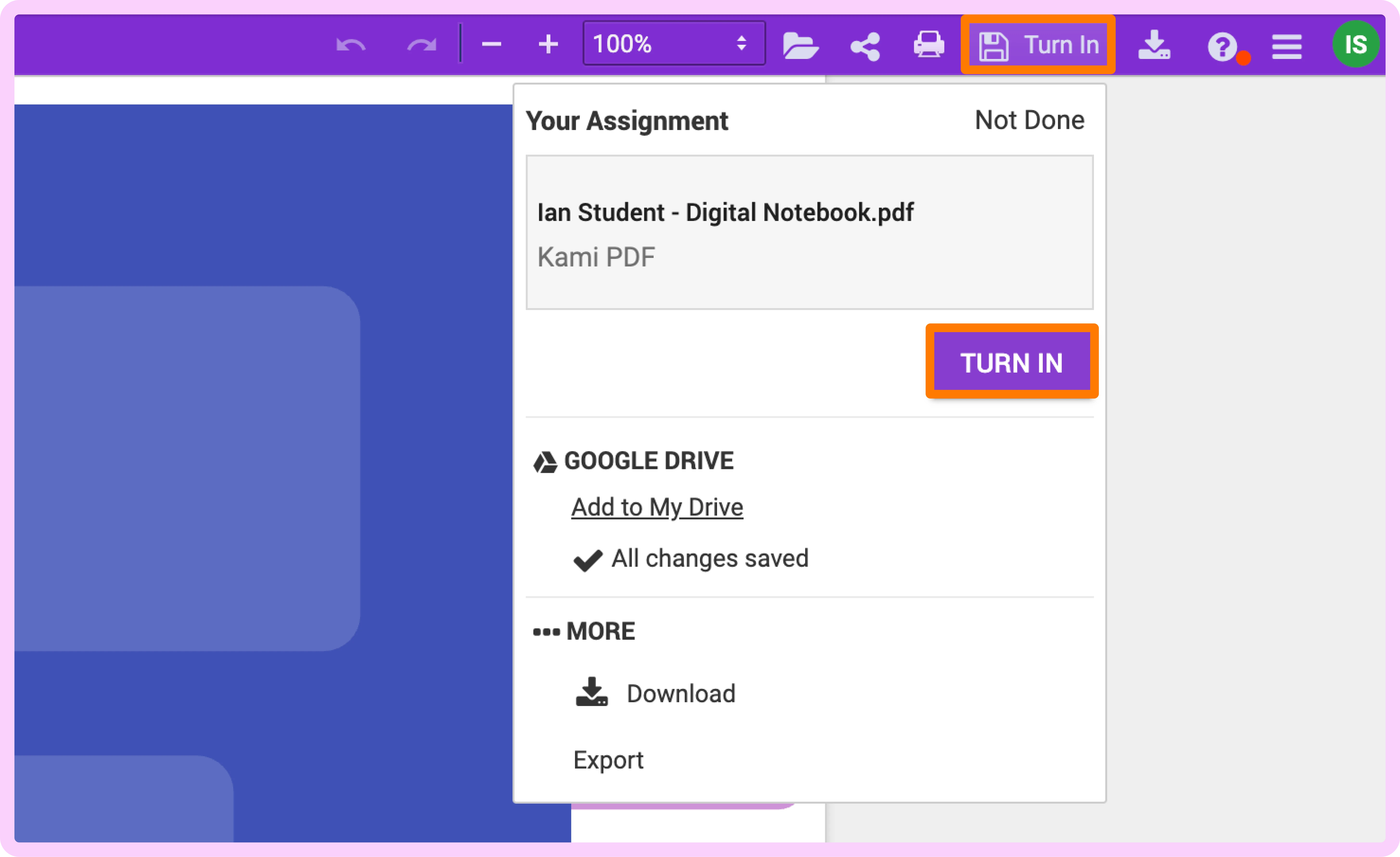Open file using the folder icon
This screenshot has height=857, width=1400.
click(800, 45)
